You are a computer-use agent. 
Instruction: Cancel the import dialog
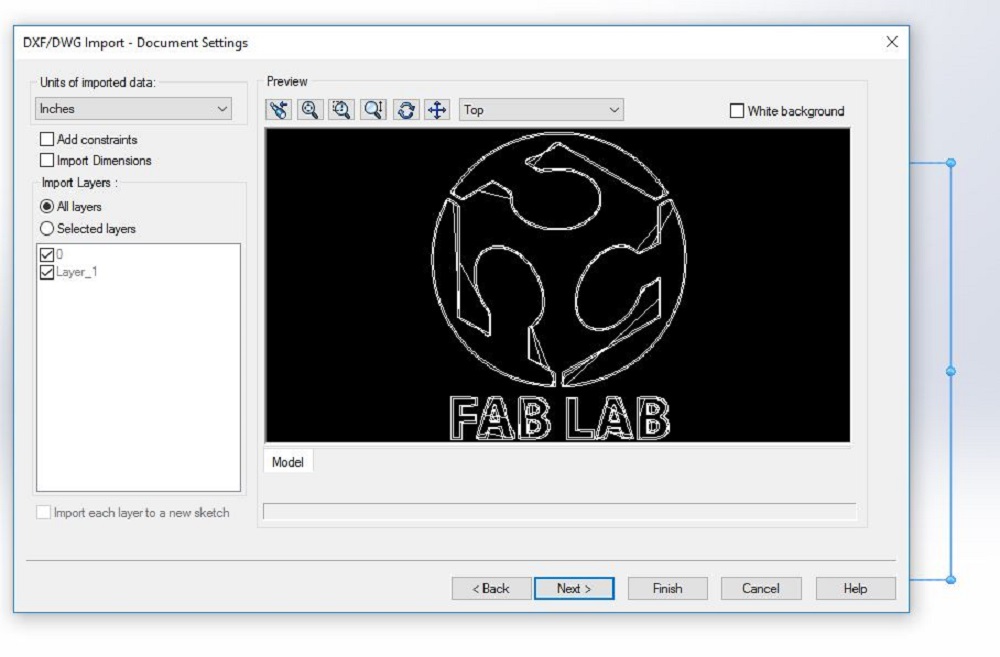(x=761, y=588)
